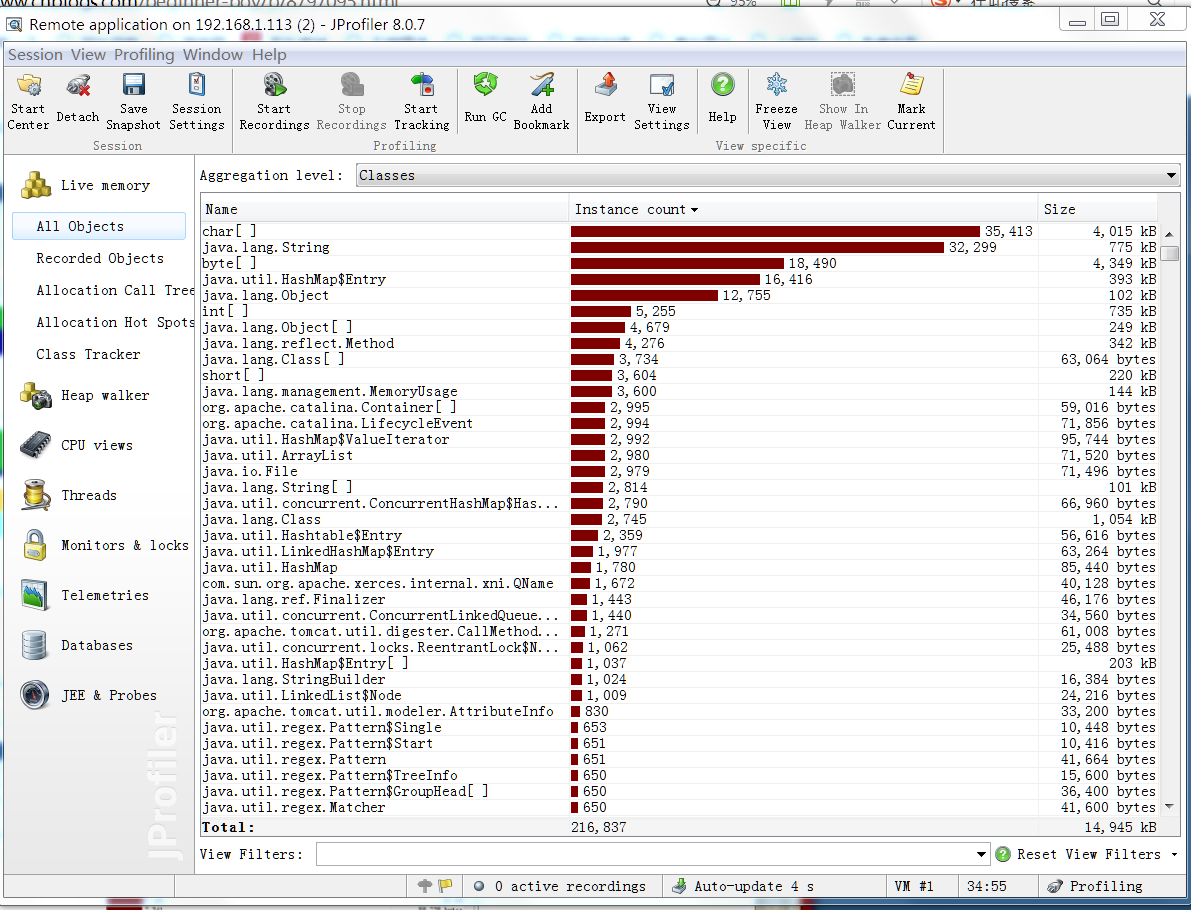Sort by the Size column header

click(x=1098, y=209)
